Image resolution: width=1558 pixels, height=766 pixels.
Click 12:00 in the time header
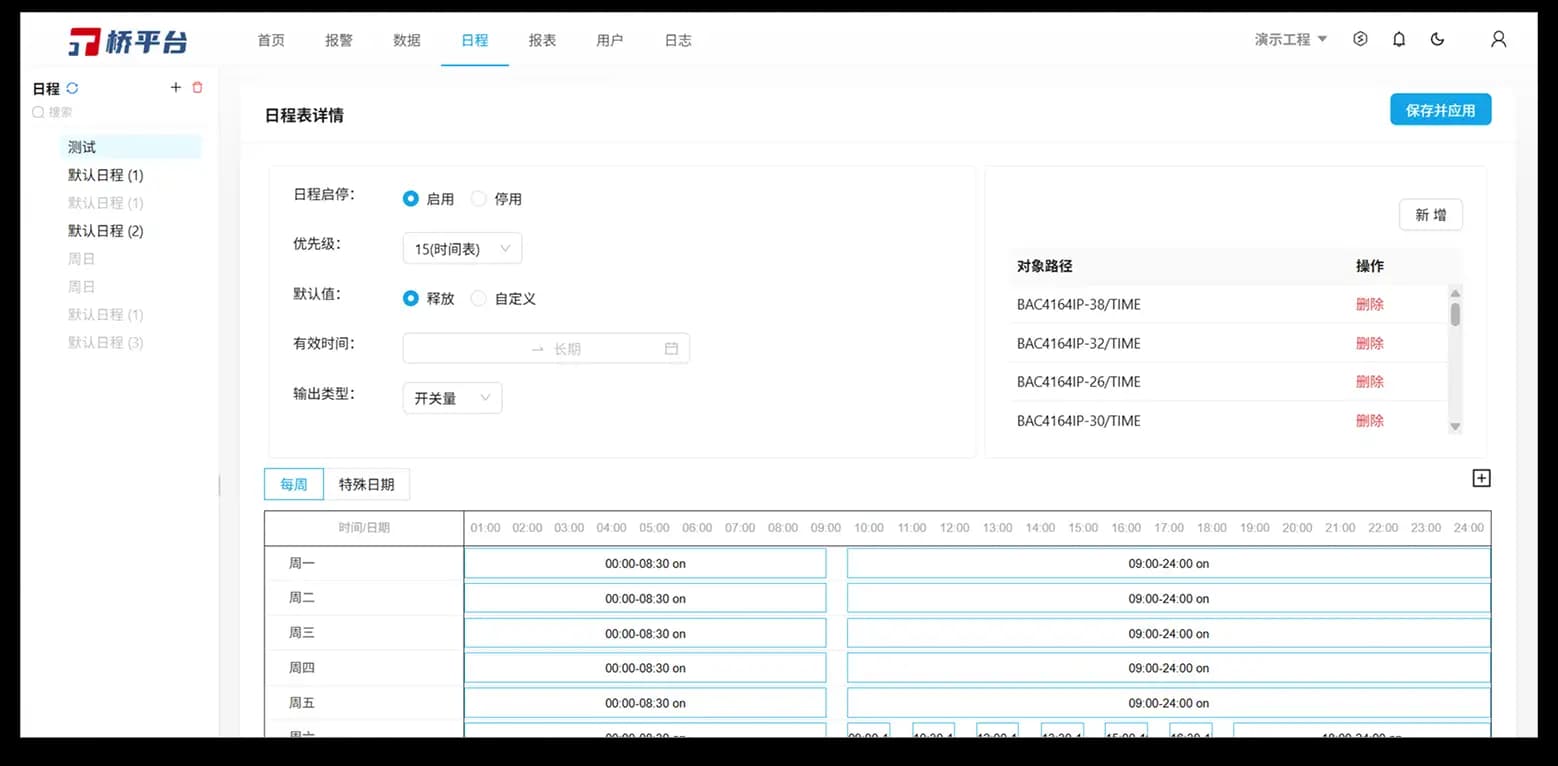(954, 528)
